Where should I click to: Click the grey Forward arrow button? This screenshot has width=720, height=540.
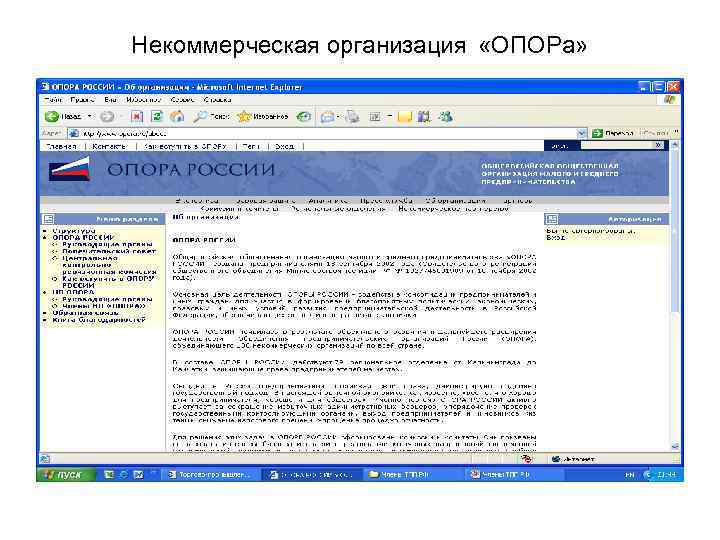(x=107, y=117)
